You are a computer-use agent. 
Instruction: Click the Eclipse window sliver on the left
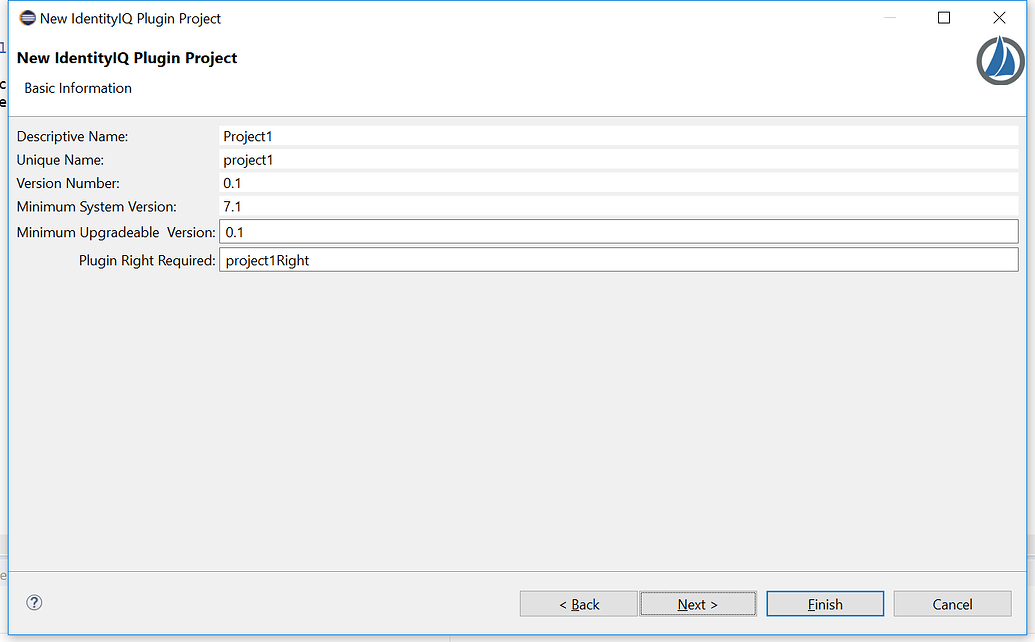pos(3,300)
